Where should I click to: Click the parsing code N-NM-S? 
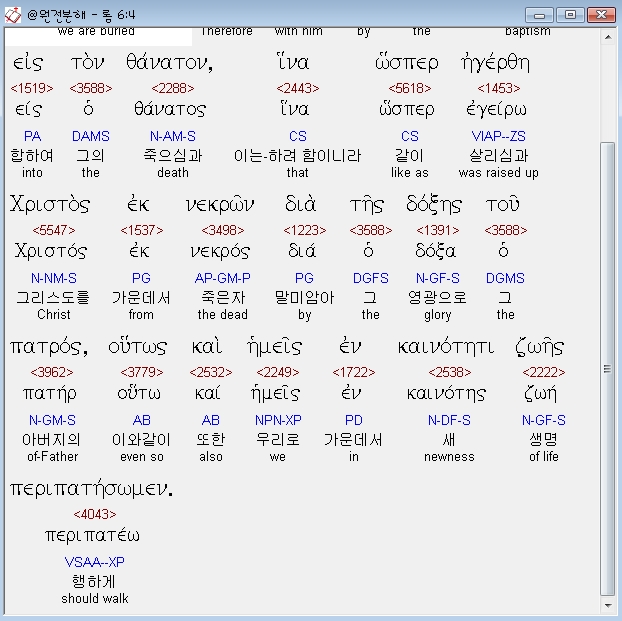point(54,278)
